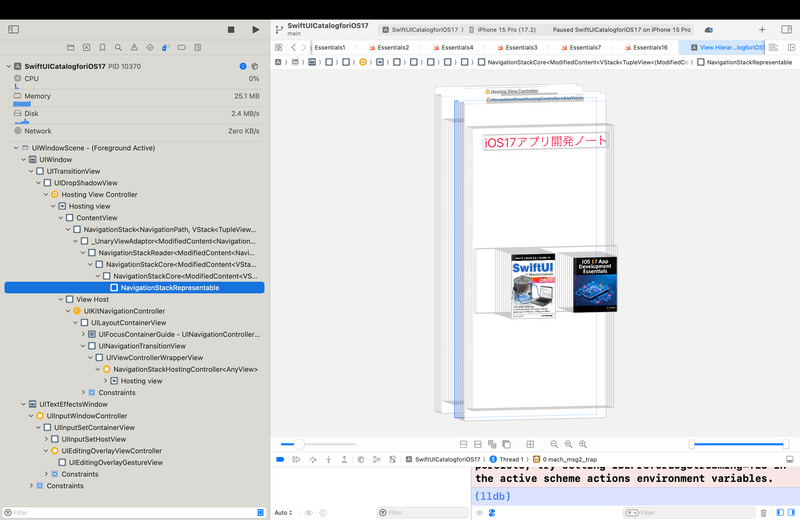The image size is (800, 520).
Task: Click show constraints icon in canvas toolbar
Action: click(x=478, y=444)
